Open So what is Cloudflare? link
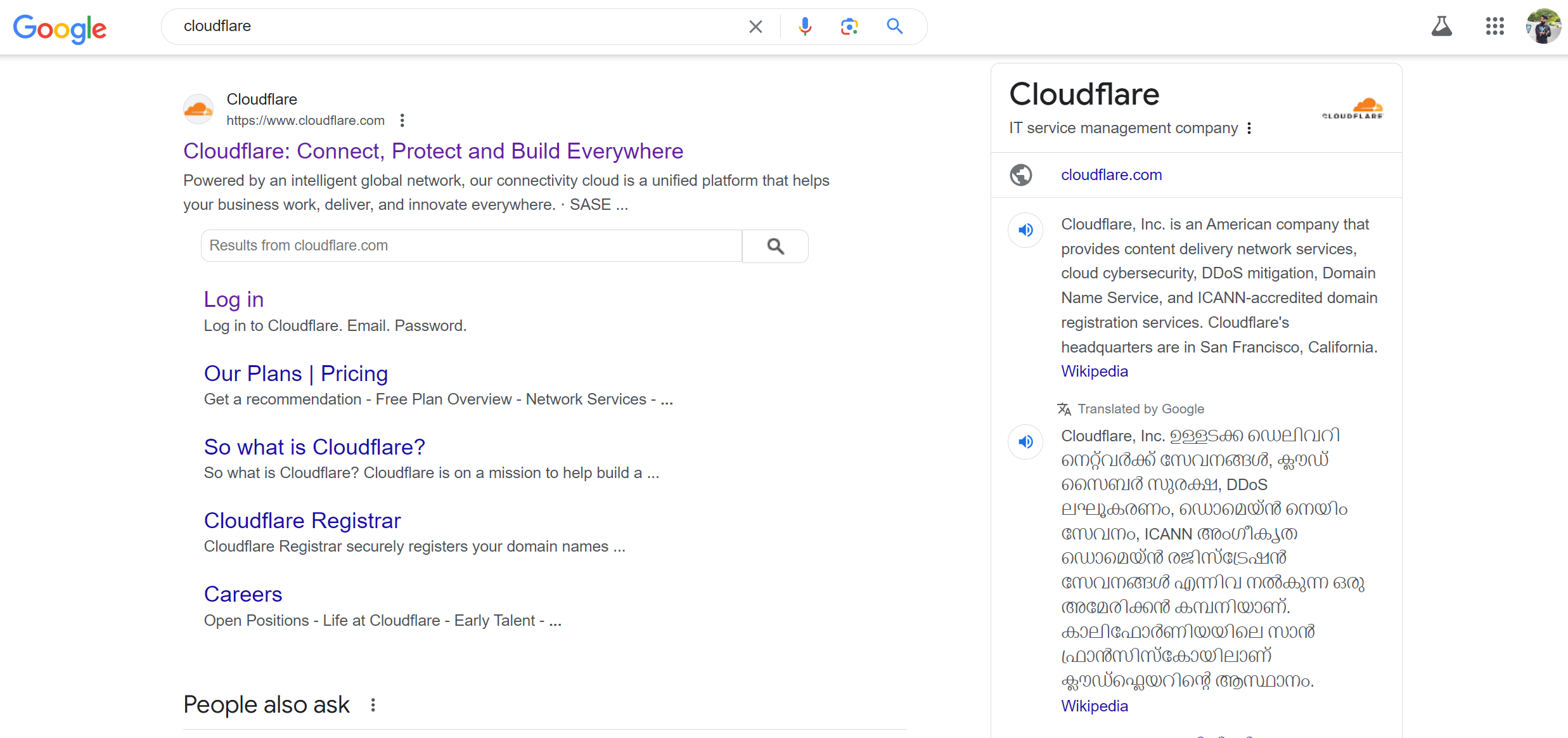The width and height of the screenshot is (1568, 738). tap(314, 447)
